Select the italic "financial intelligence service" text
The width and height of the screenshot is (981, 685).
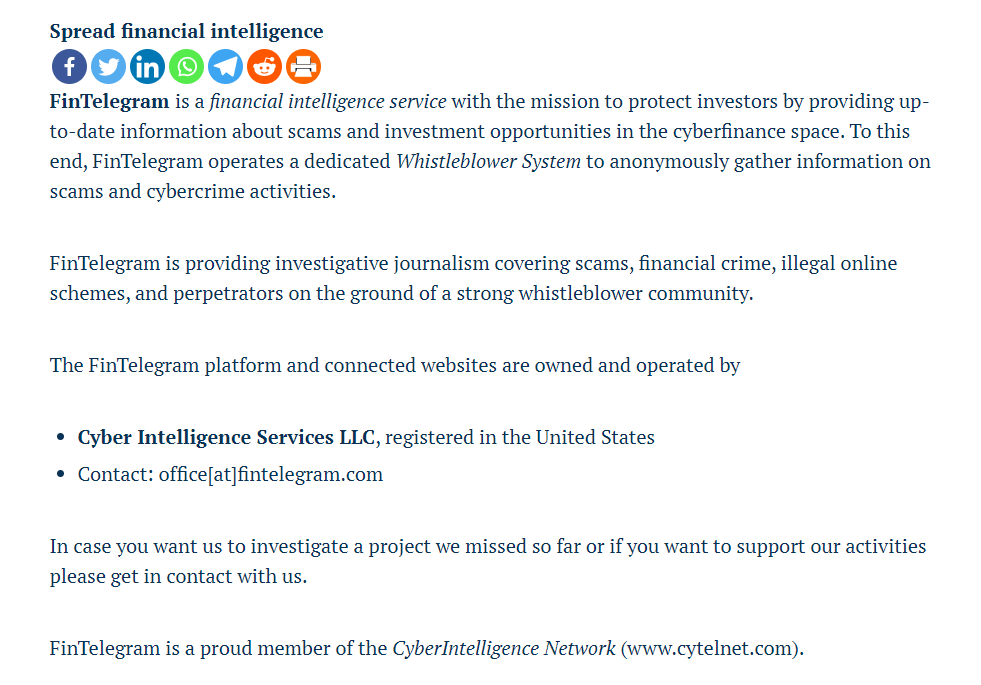point(328,101)
